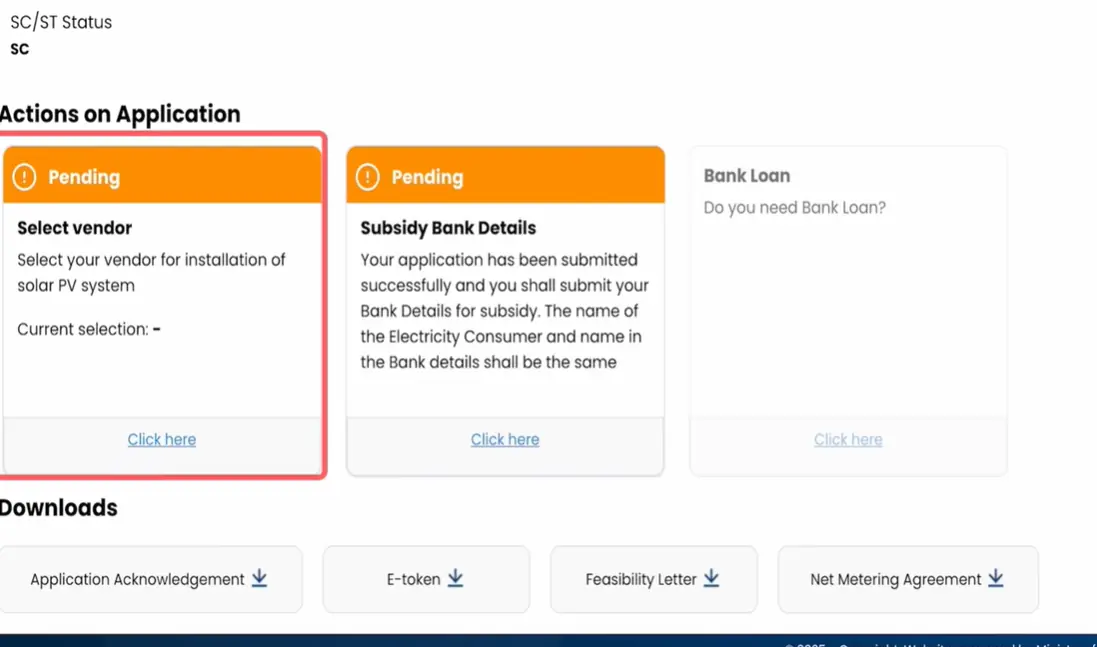Click the warning icon on the Subsidy Bank Details card
Viewport: 1097px width, 647px height.
coord(367,177)
